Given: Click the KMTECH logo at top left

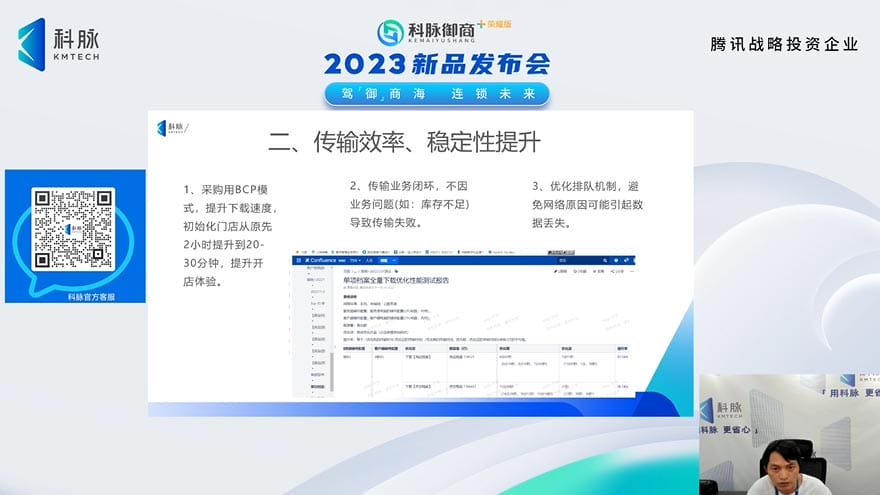Looking at the screenshot, I should pos(59,44).
